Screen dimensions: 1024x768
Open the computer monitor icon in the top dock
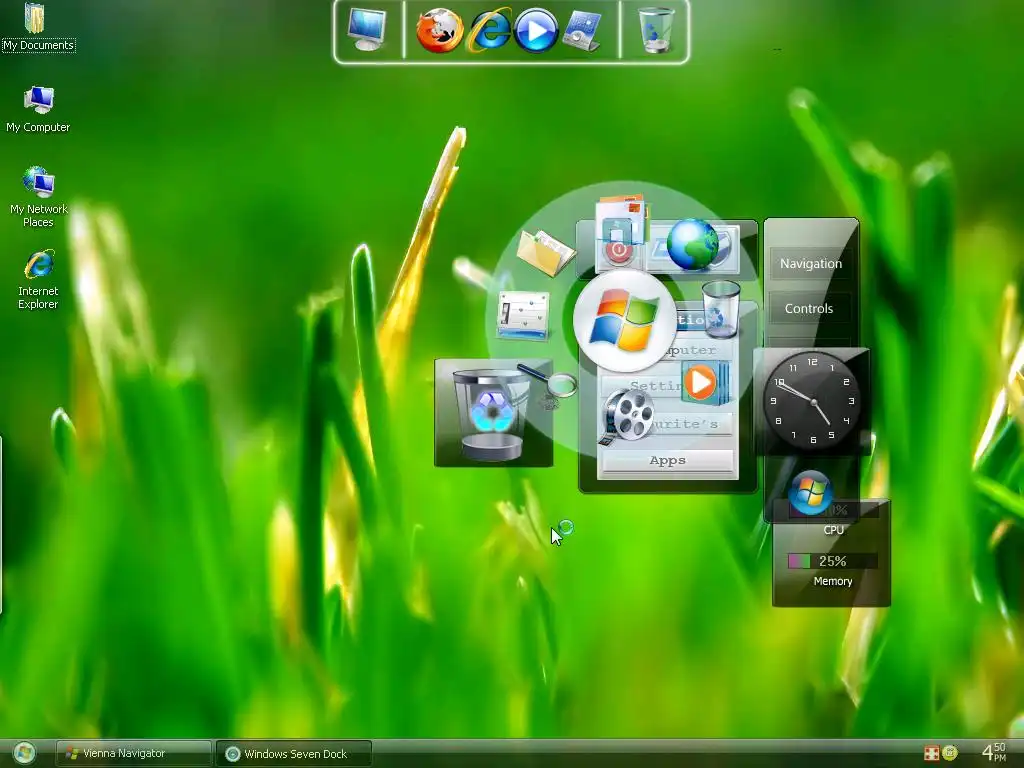[366, 29]
